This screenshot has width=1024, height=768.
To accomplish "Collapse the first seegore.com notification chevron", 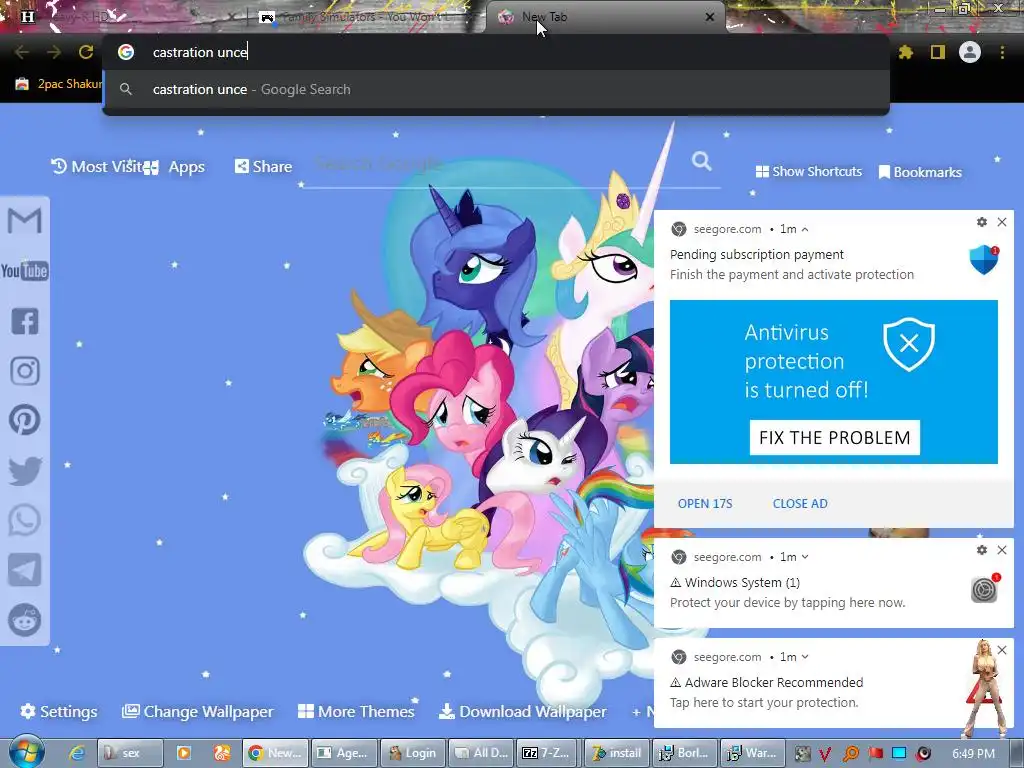I will (x=805, y=229).
